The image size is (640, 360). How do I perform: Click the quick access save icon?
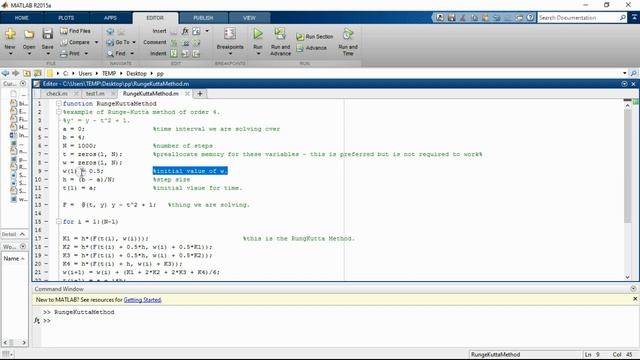click(x=451, y=18)
